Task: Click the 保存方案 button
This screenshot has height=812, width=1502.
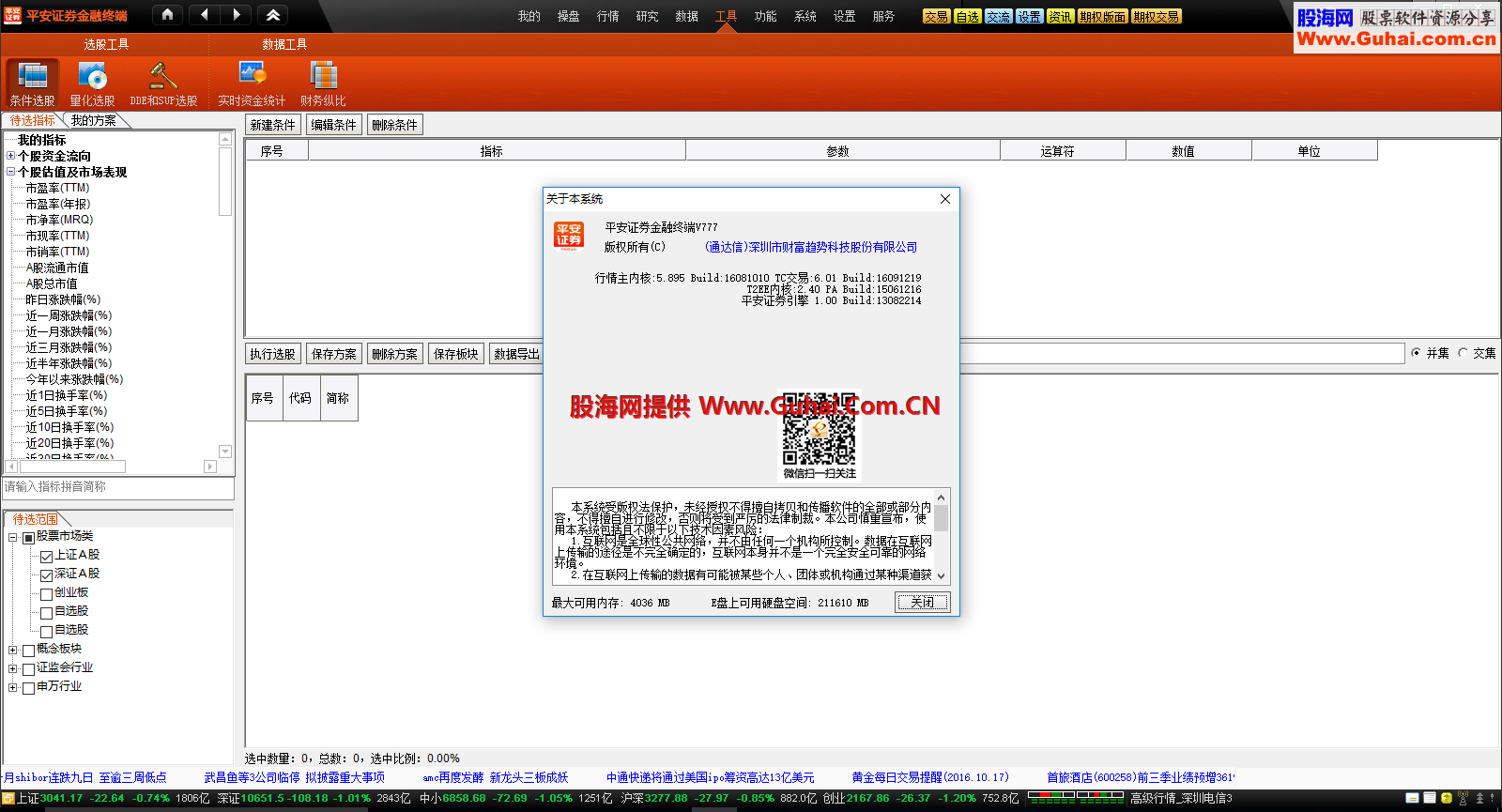Action: tap(334, 354)
